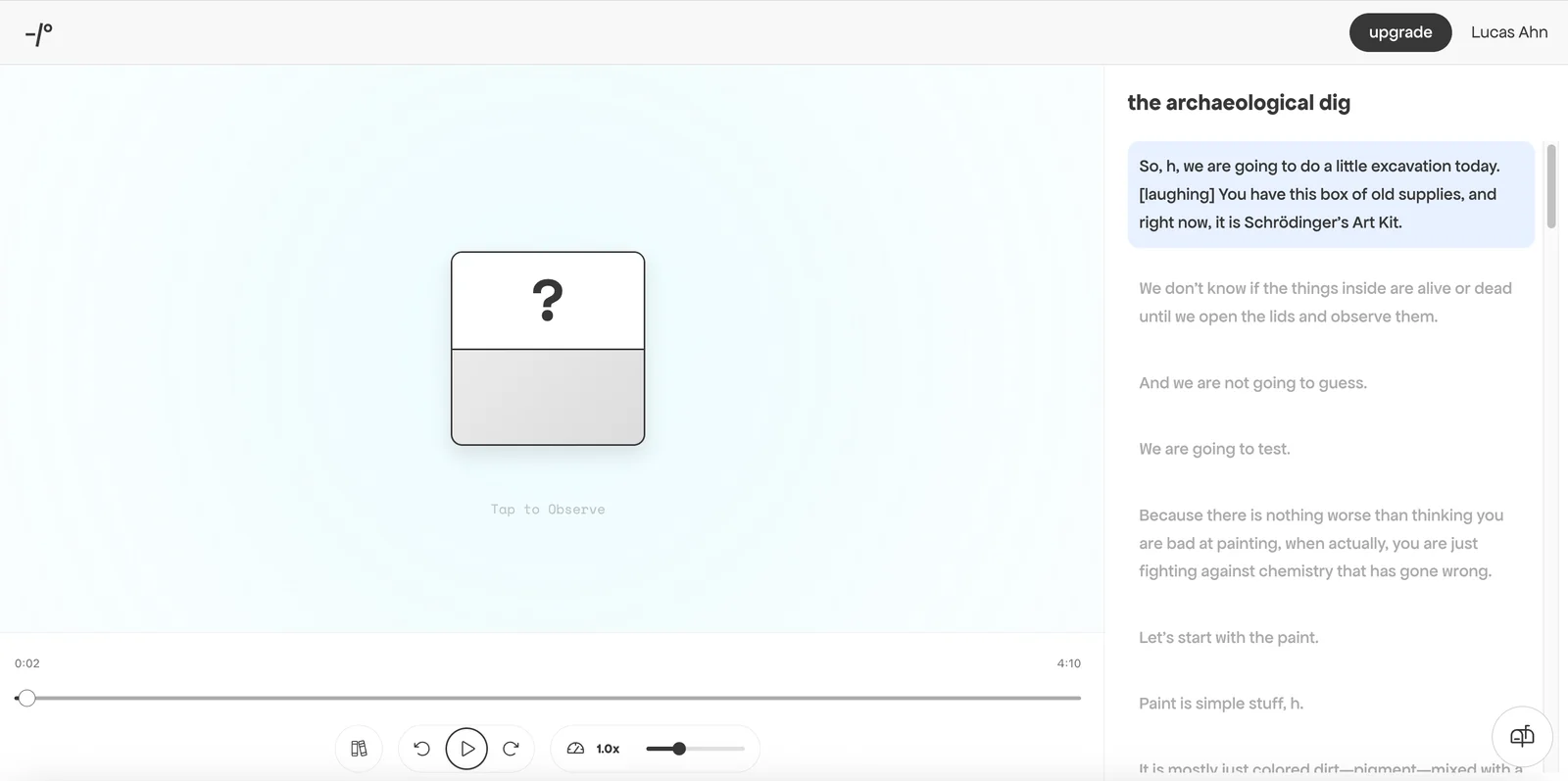Click the app logo in top-left

pos(39,34)
